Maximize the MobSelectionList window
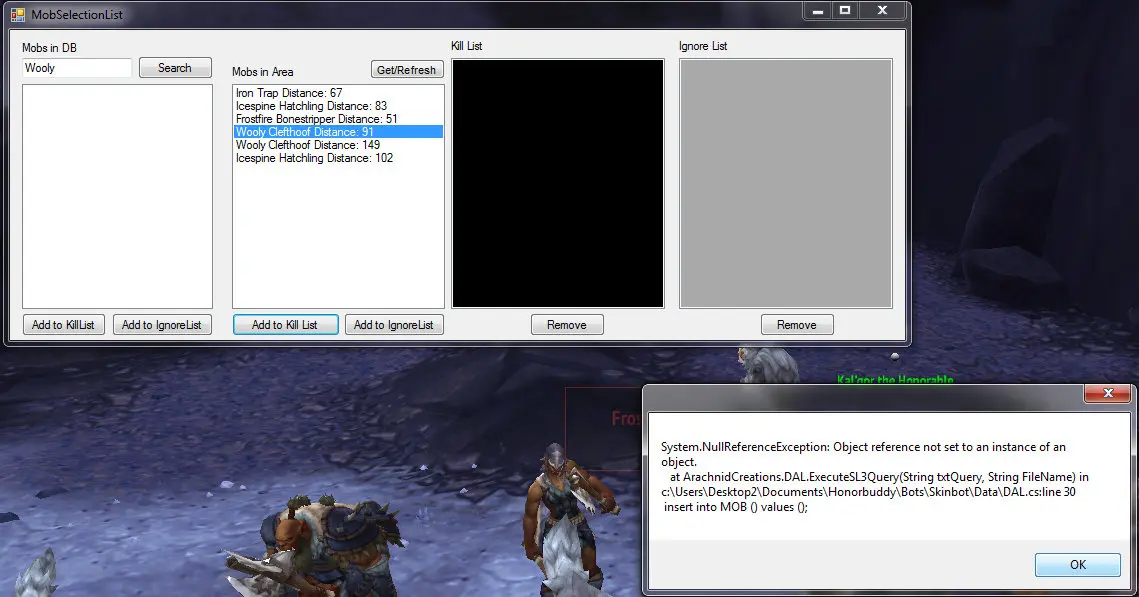Image resolution: width=1139 pixels, height=597 pixels. point(845,11)
